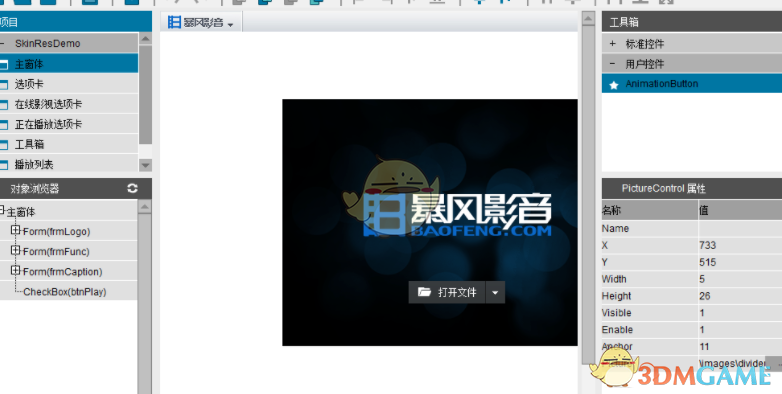Open the dropdown arrow beside 打开文件
782x394 pixels.
[x=495, y=292]
